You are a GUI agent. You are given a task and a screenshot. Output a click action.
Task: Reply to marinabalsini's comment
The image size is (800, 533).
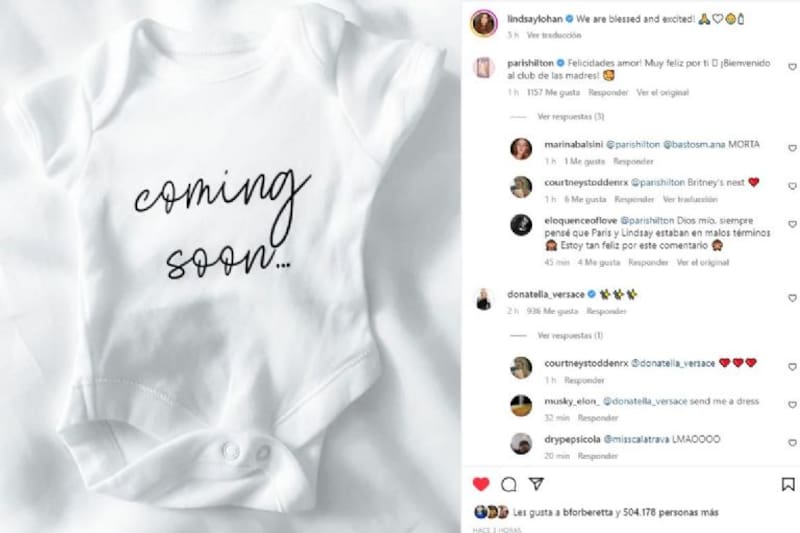click(x=633, y=161)
